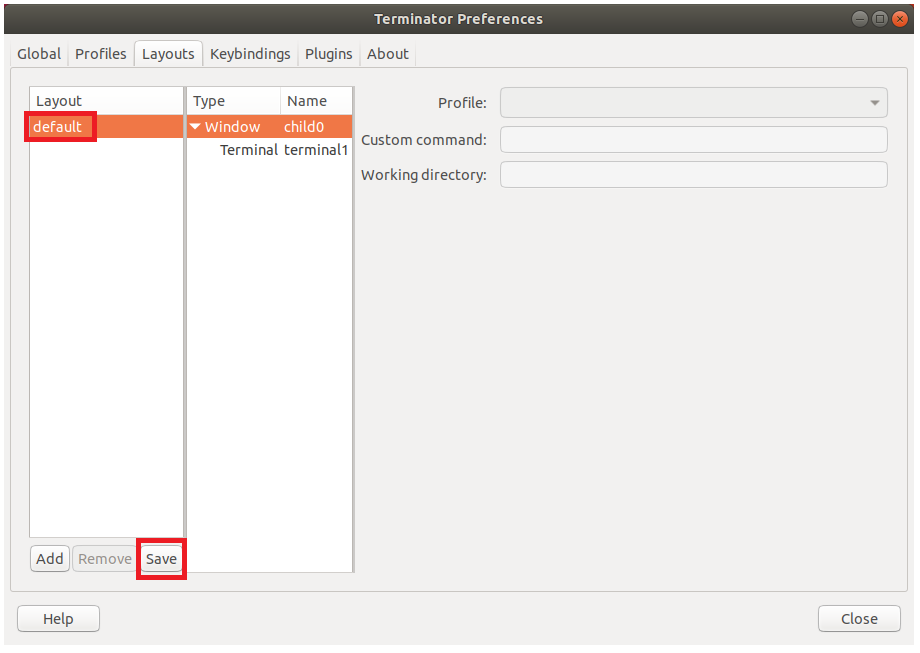
Task: Minimize the Terminator Preferences window
Action: tap(860, 19)
